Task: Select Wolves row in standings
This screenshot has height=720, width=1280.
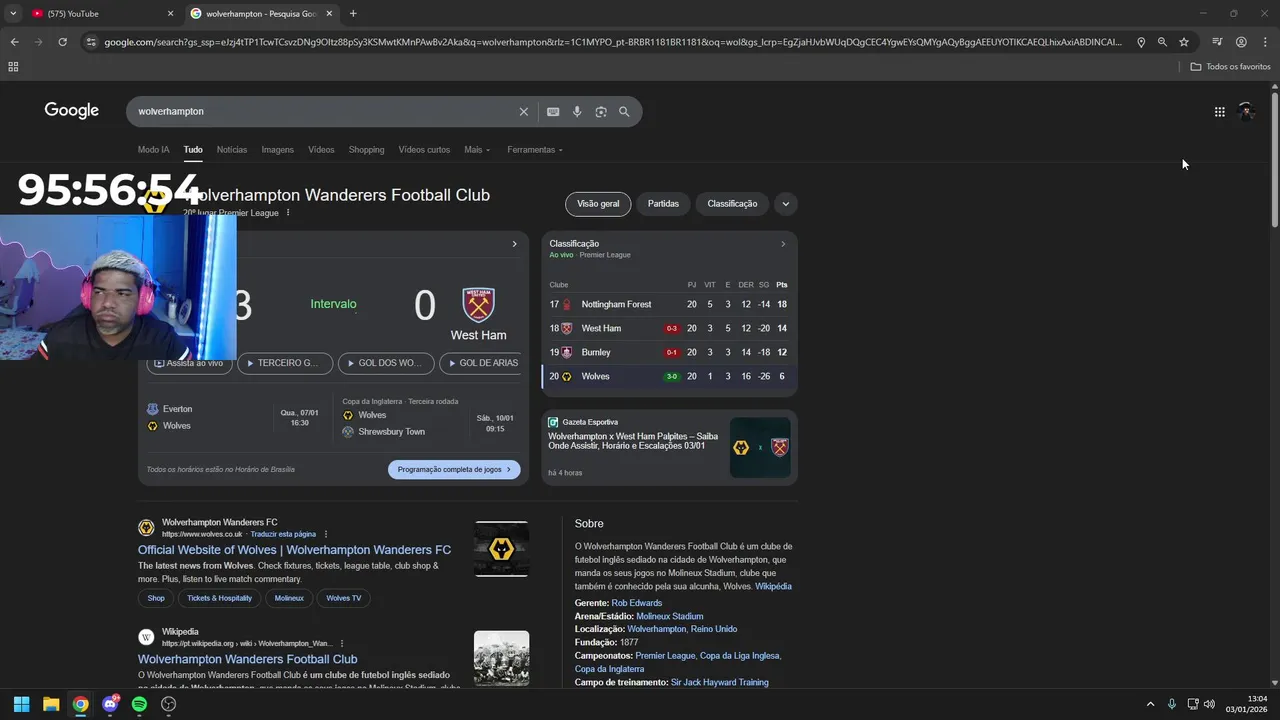Action: [669, 376]
